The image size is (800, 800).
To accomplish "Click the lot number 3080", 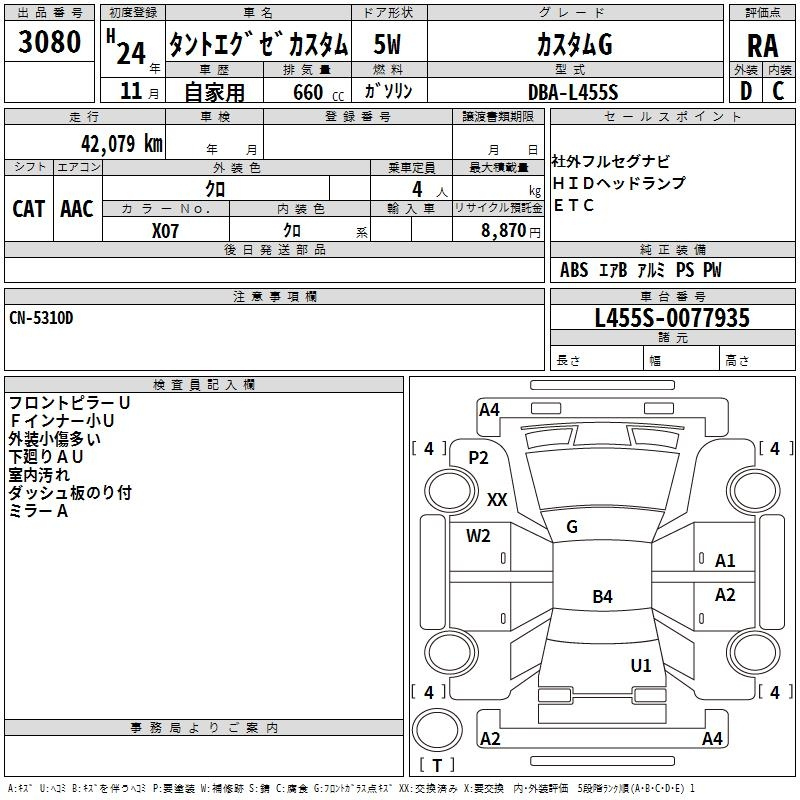I will 49,41.
